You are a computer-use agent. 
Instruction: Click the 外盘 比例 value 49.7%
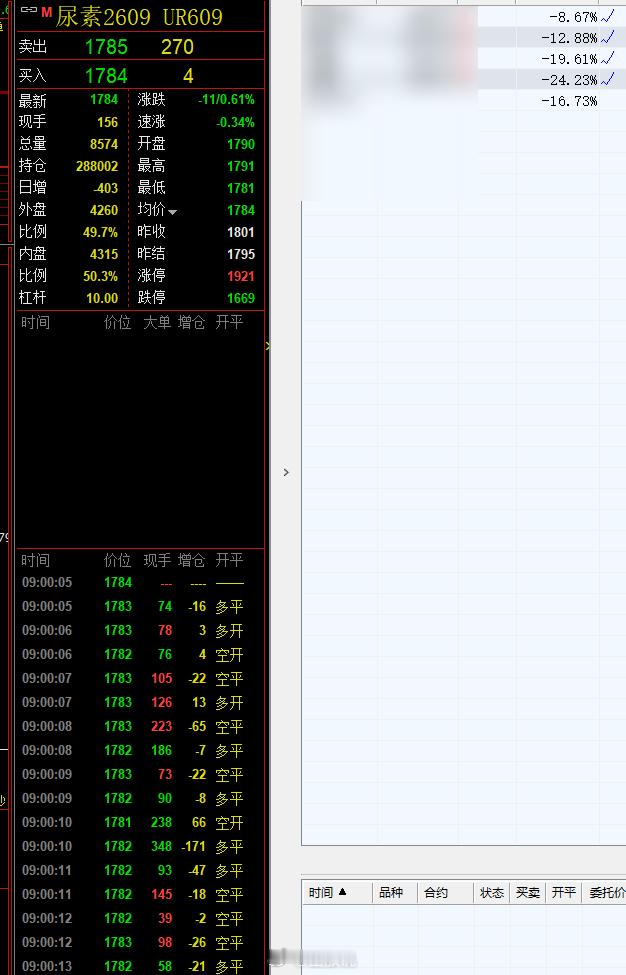click(100, 232)
